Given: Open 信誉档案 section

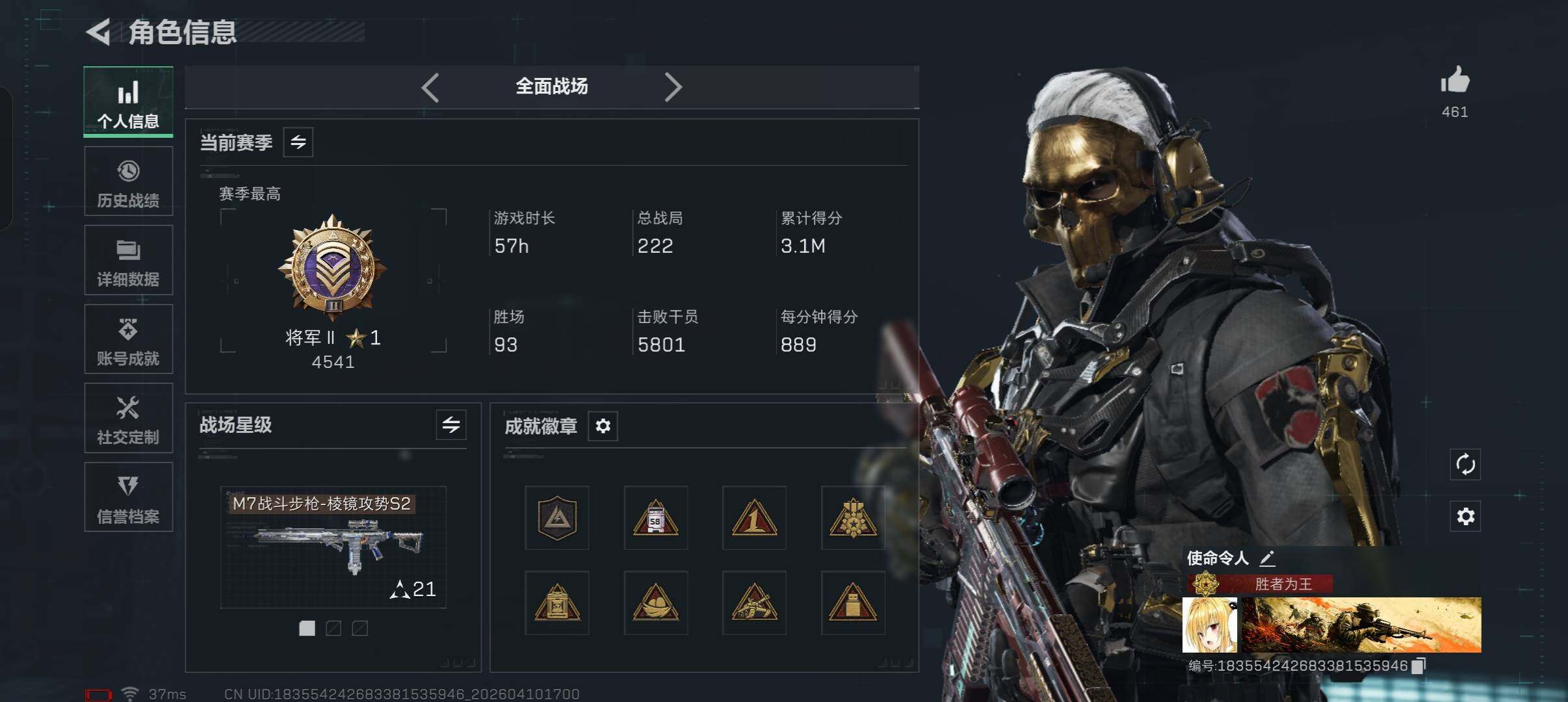Looking at the screenshot, I should point(128,497).
